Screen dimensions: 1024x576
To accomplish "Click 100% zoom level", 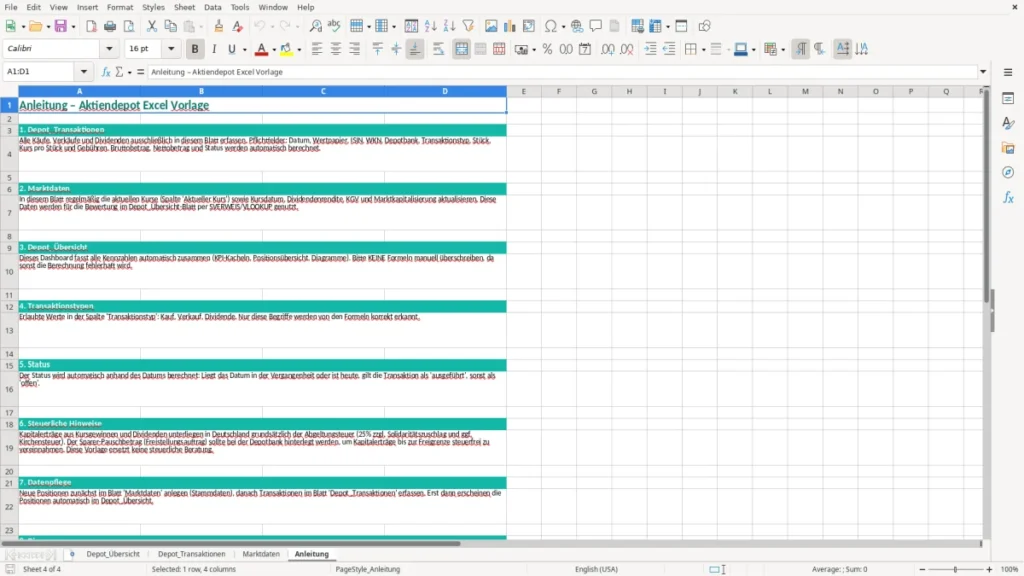I will click(x=1010, y=569).
